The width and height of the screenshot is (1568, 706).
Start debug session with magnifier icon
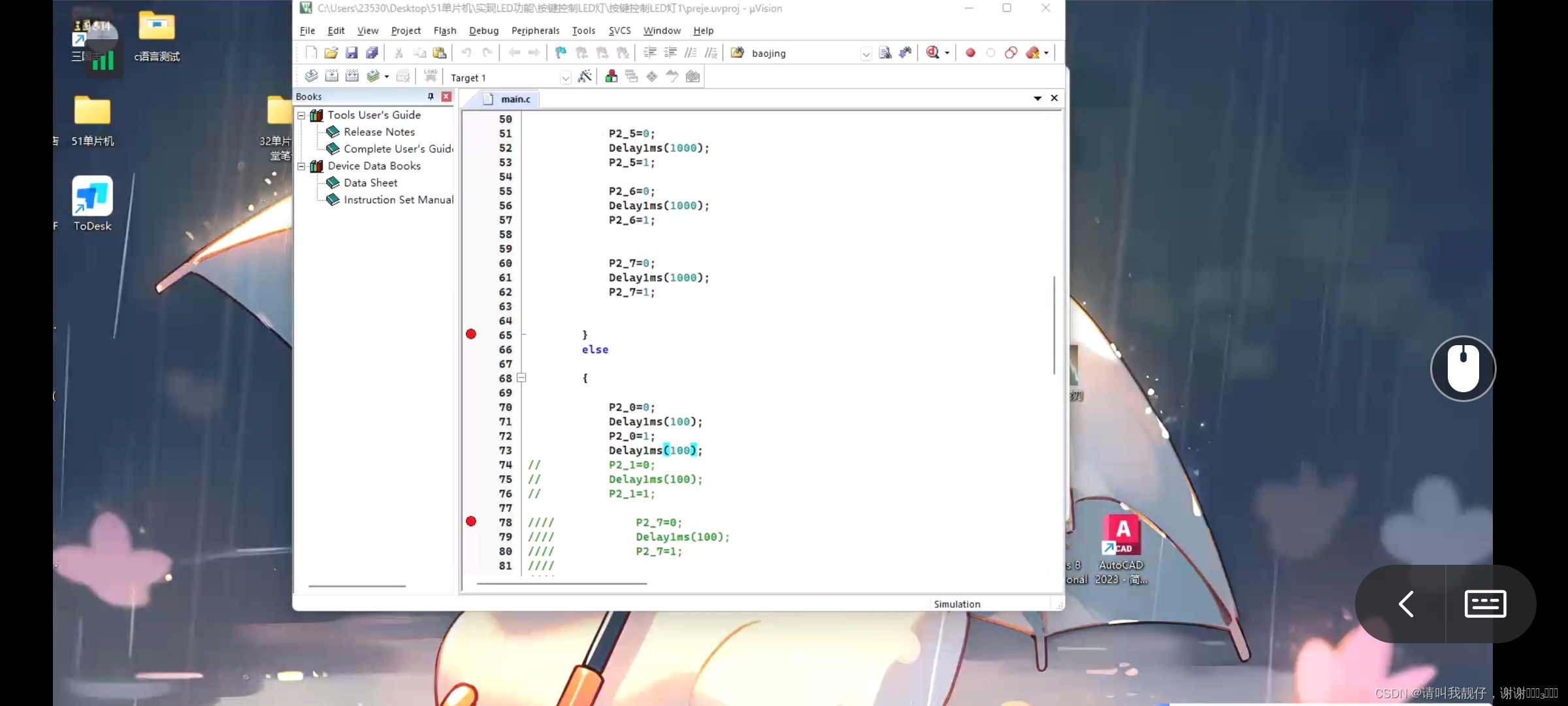[932, 53]
